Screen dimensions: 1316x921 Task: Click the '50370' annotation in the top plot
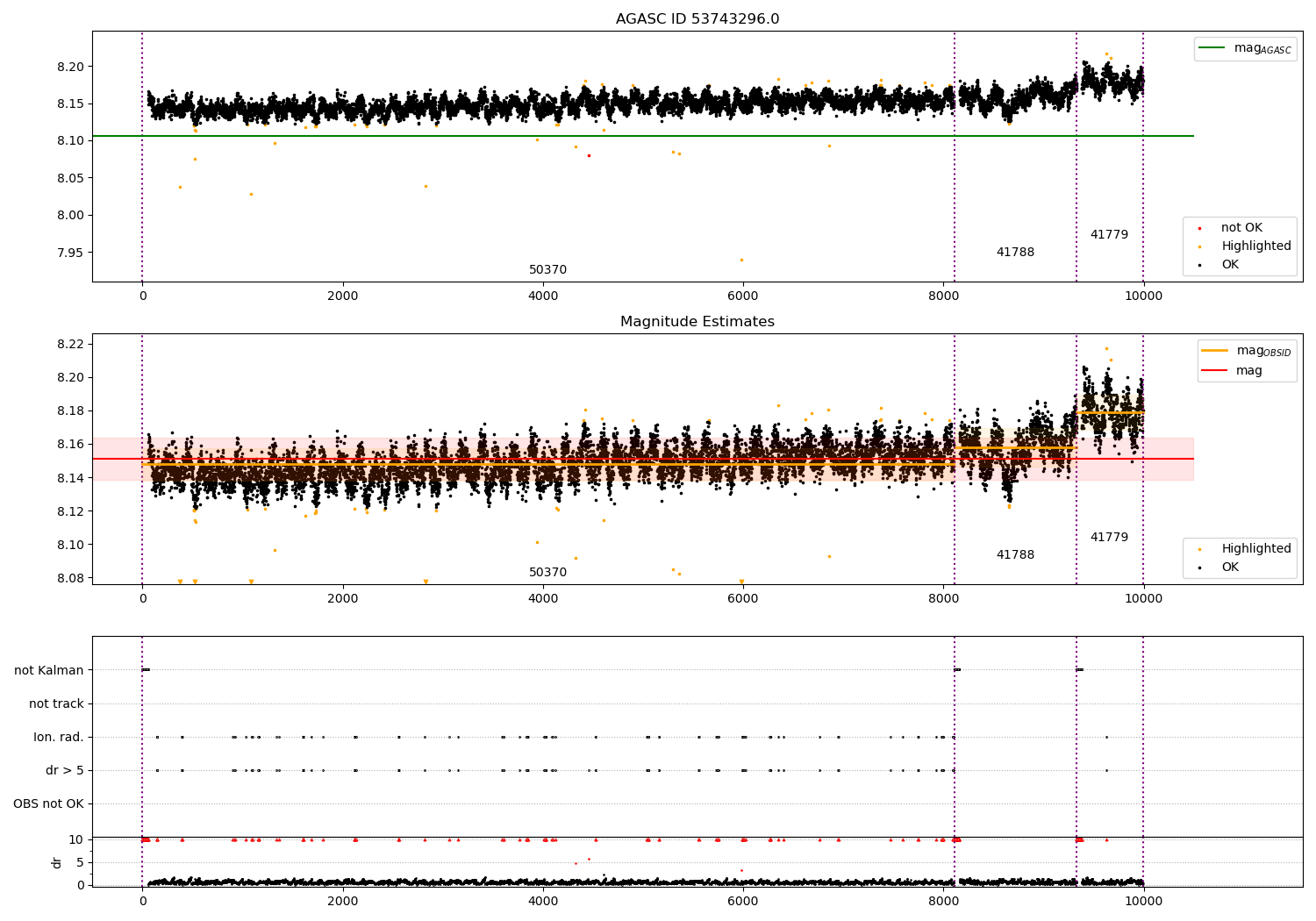tap(547, 270)
